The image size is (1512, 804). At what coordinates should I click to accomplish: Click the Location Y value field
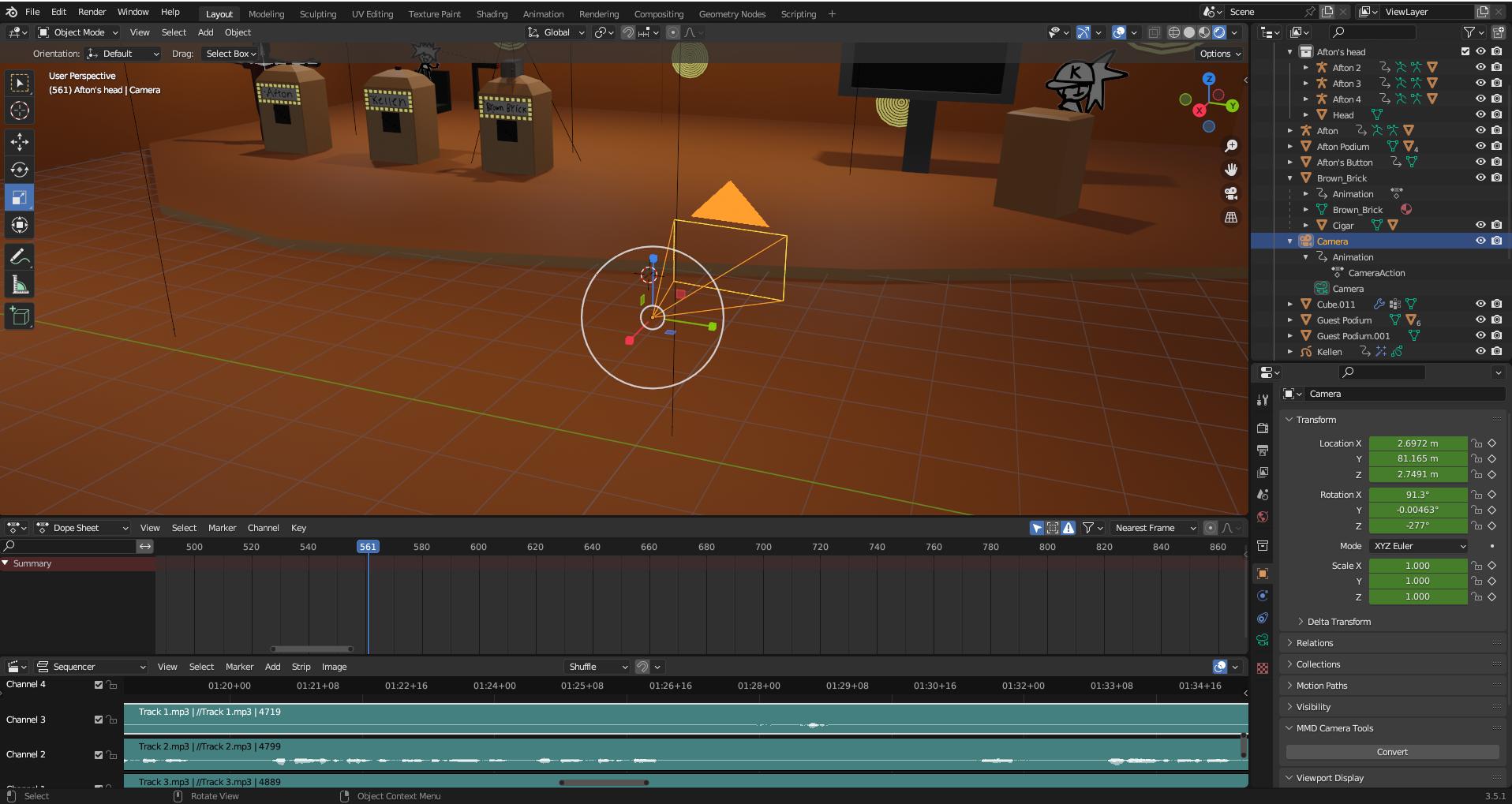(x=1417, y=459)
